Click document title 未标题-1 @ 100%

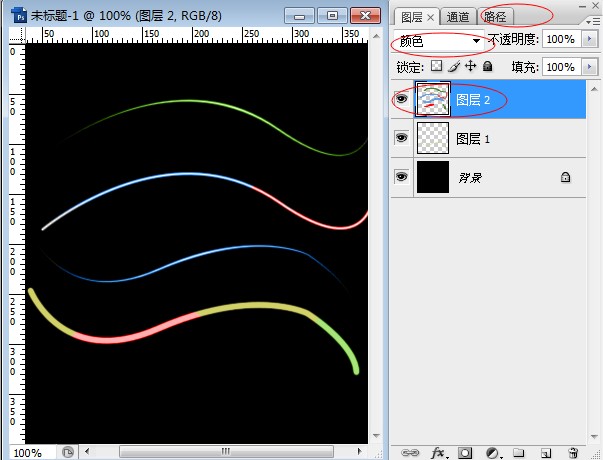(81, 16)
